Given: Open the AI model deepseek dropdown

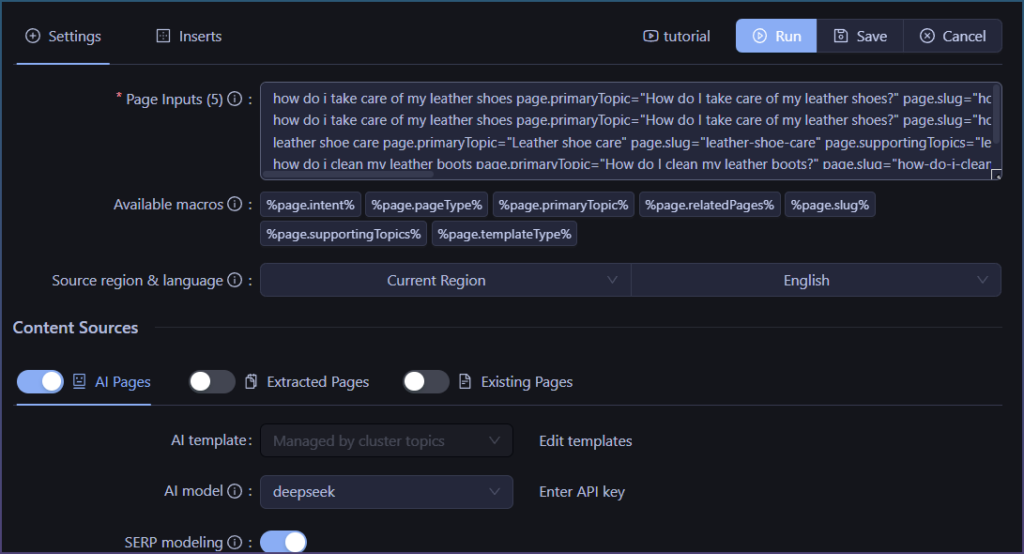Looking at the screenshot, I should point(386,492).
